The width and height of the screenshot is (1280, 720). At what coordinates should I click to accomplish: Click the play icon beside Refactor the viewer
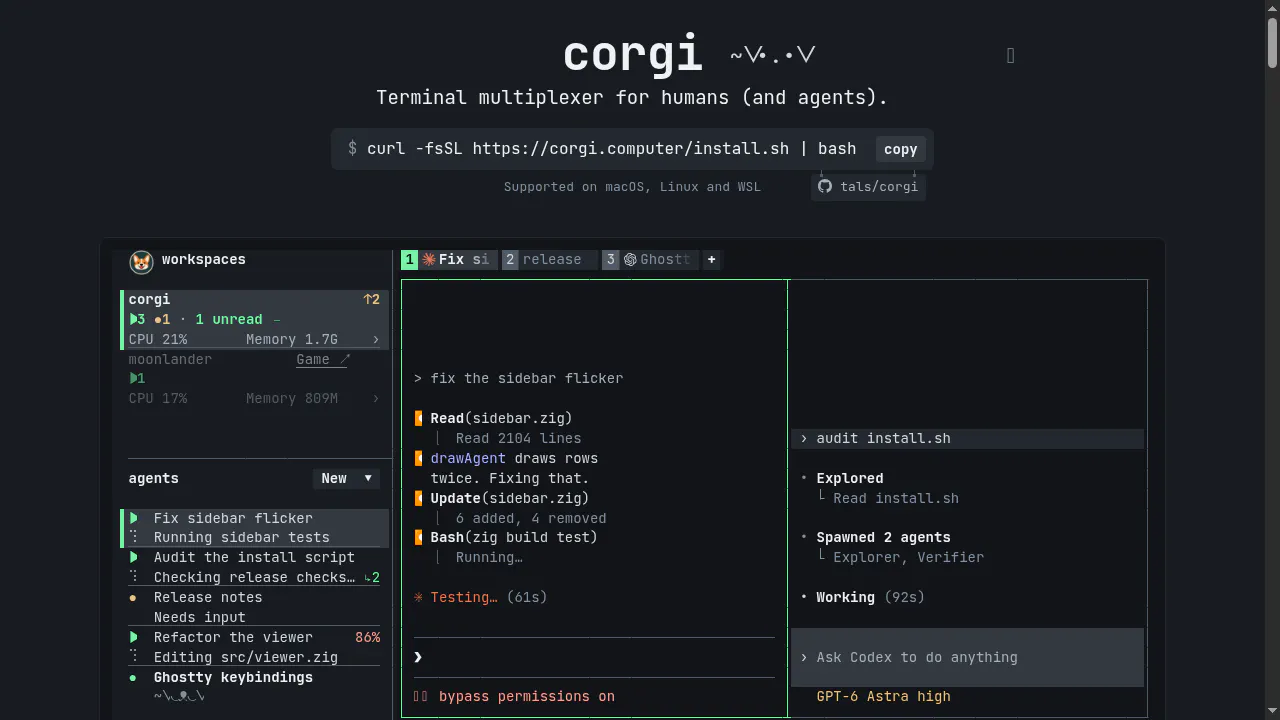click(134, 637)
